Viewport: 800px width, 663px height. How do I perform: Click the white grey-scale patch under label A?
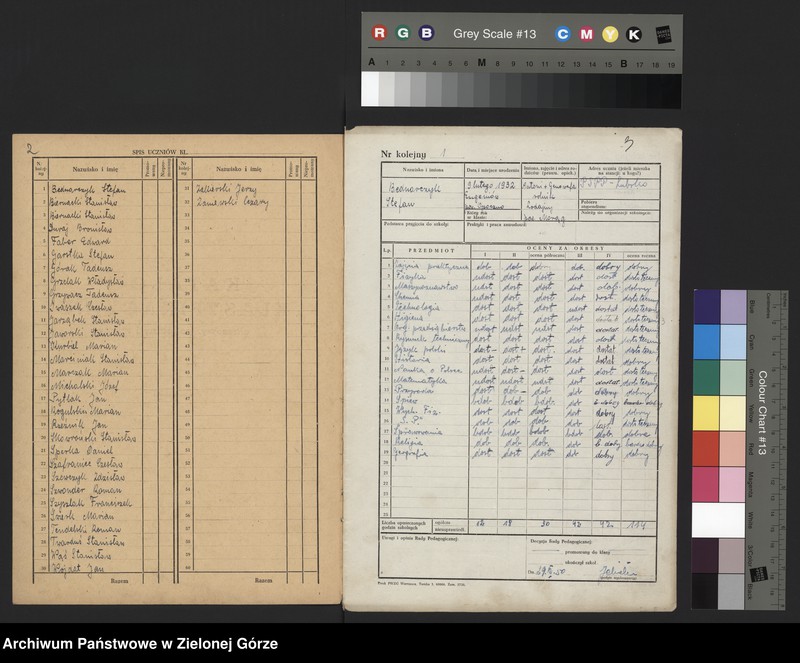pos(370,89)
